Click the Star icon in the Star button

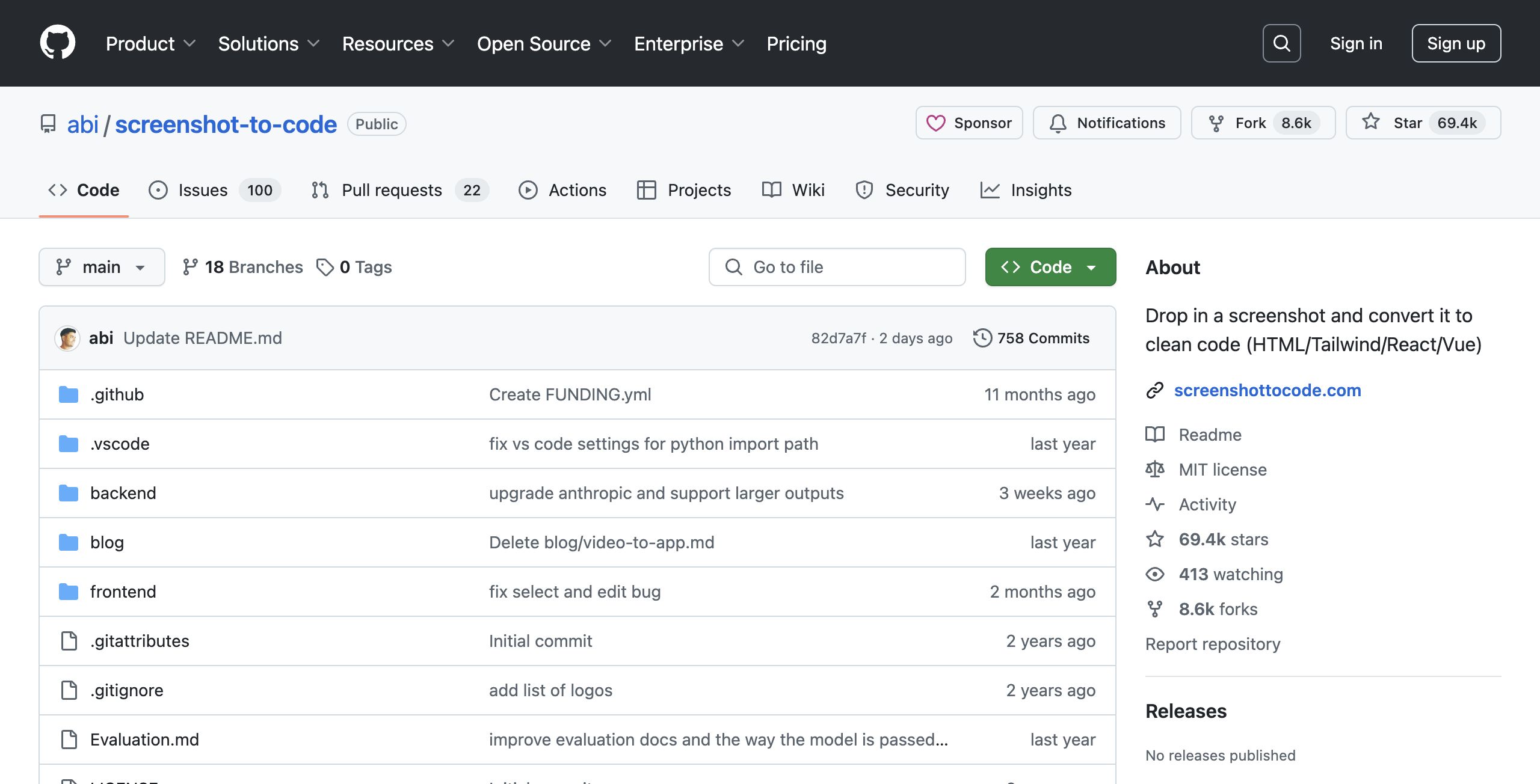1371,122
